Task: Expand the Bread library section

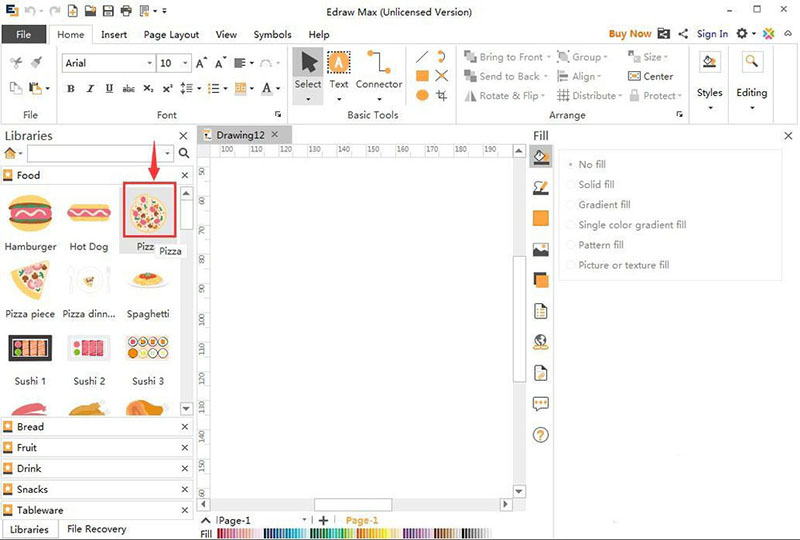Action: tap(30, 427)
